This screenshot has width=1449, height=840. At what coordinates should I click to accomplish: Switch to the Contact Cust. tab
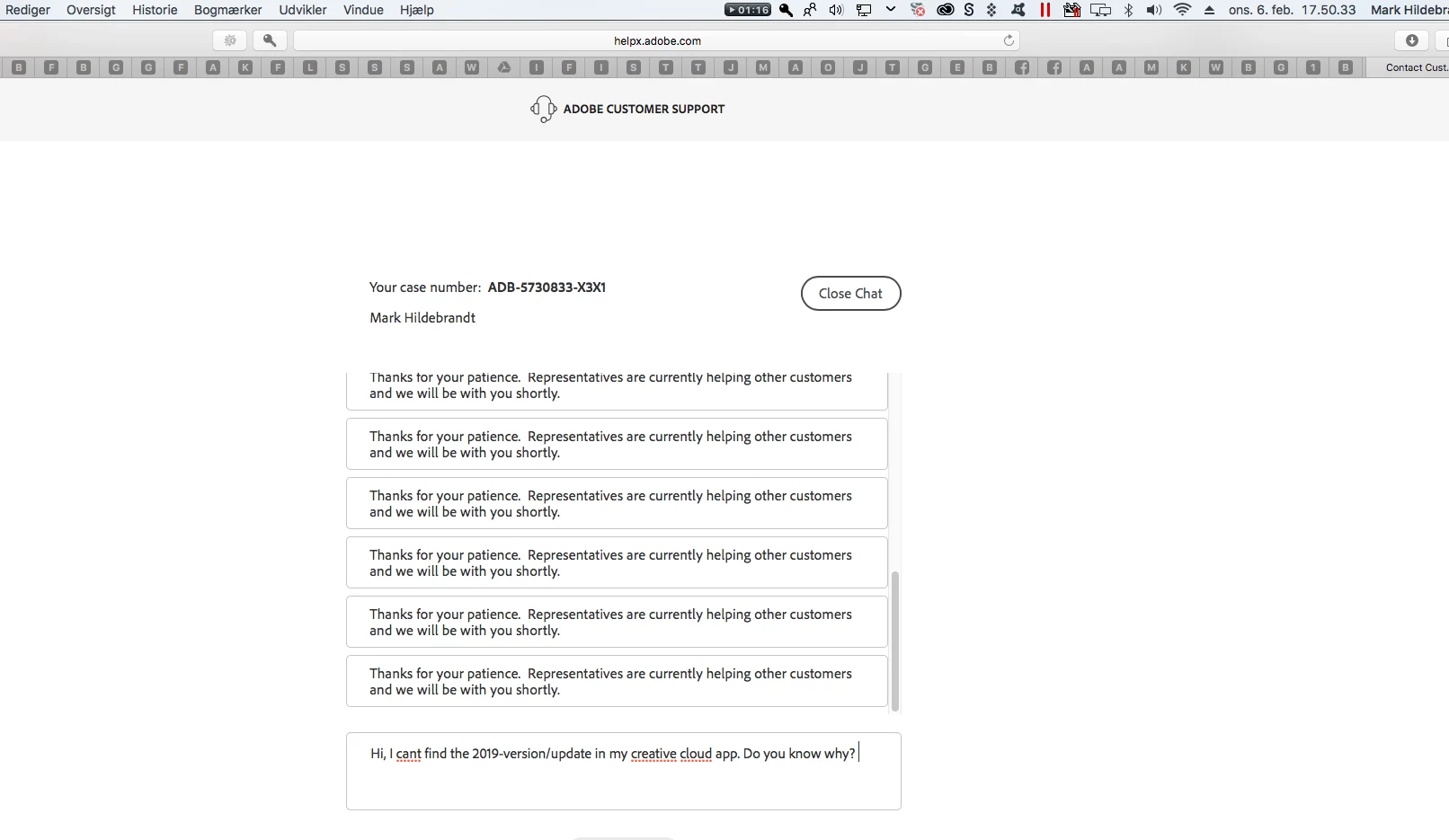1409,67
